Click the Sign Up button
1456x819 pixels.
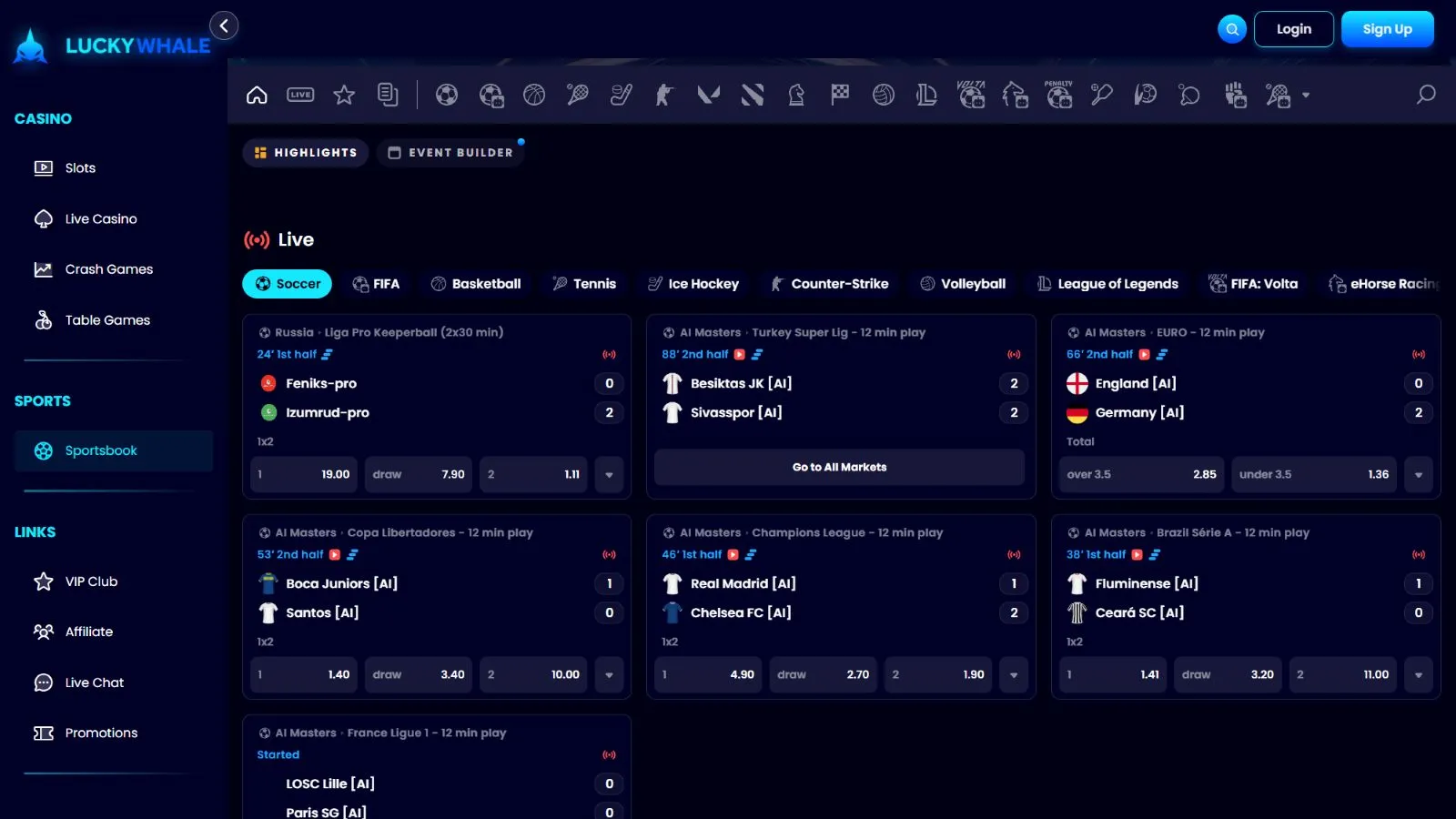click(x=1387, y=29)
